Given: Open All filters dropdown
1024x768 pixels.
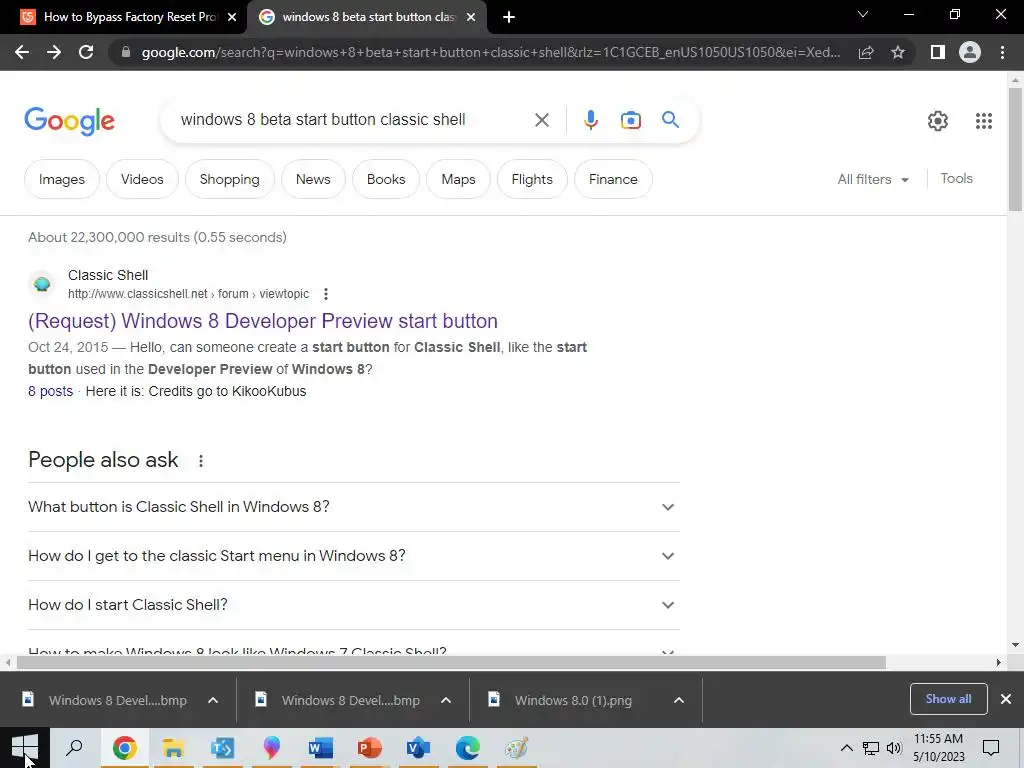Looking at the screenshot, I should tap(873, 180).
